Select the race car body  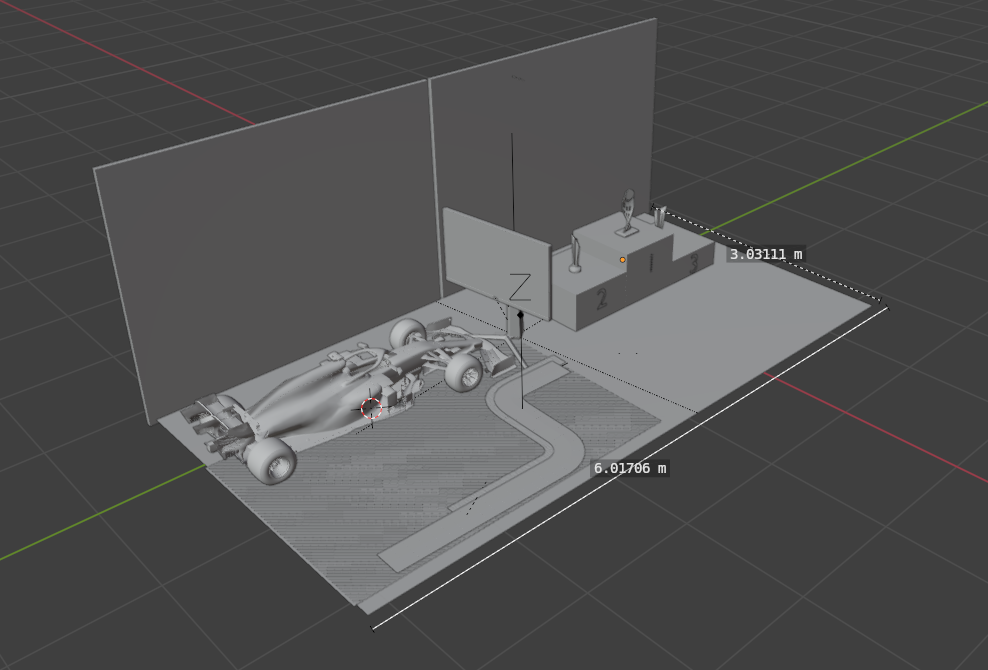pyautogui.click(x=320, y=390)
